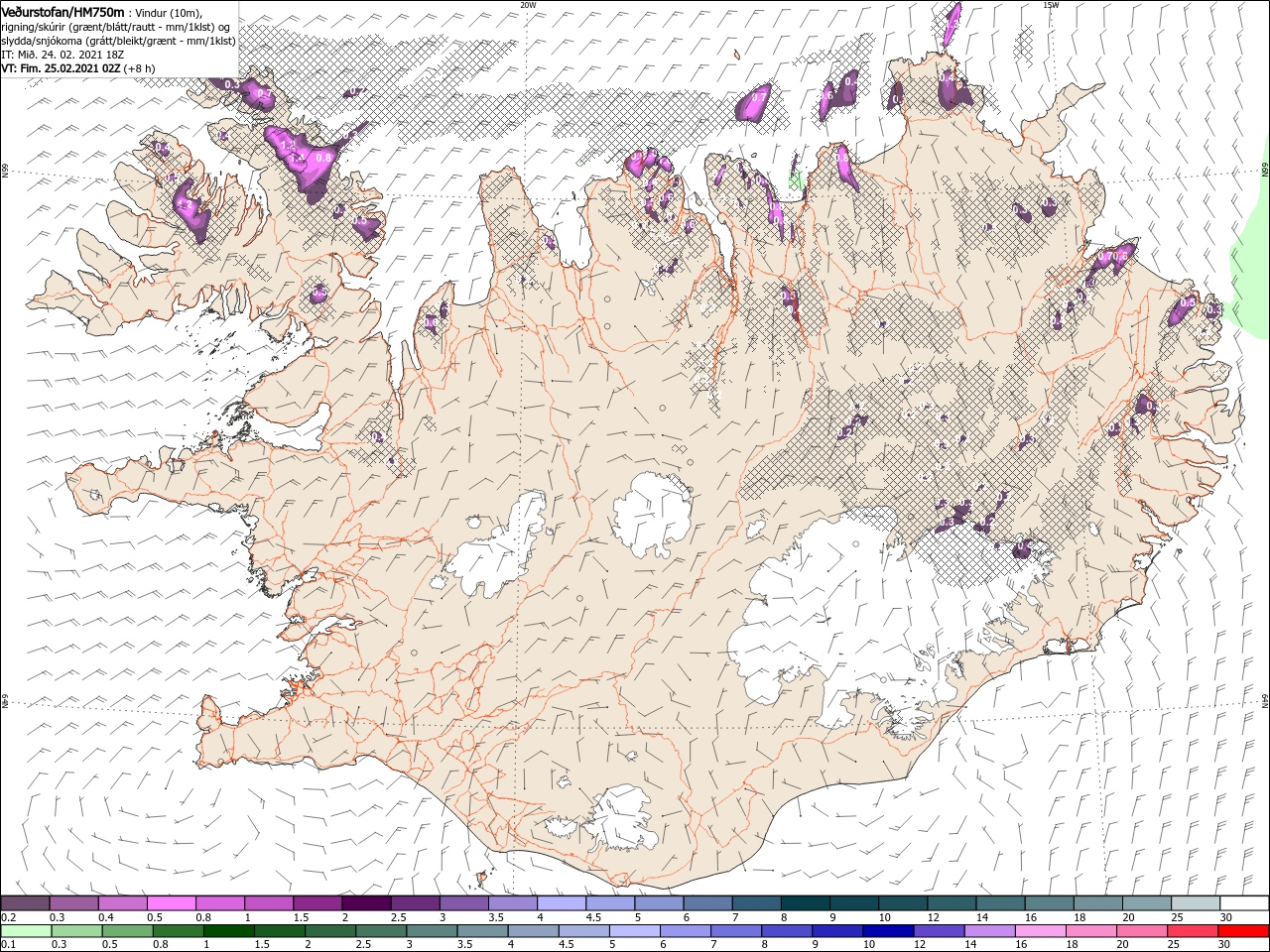Select the top-row legend swatch labeled 1.5

pyautogui.click(x=317, y=903)
